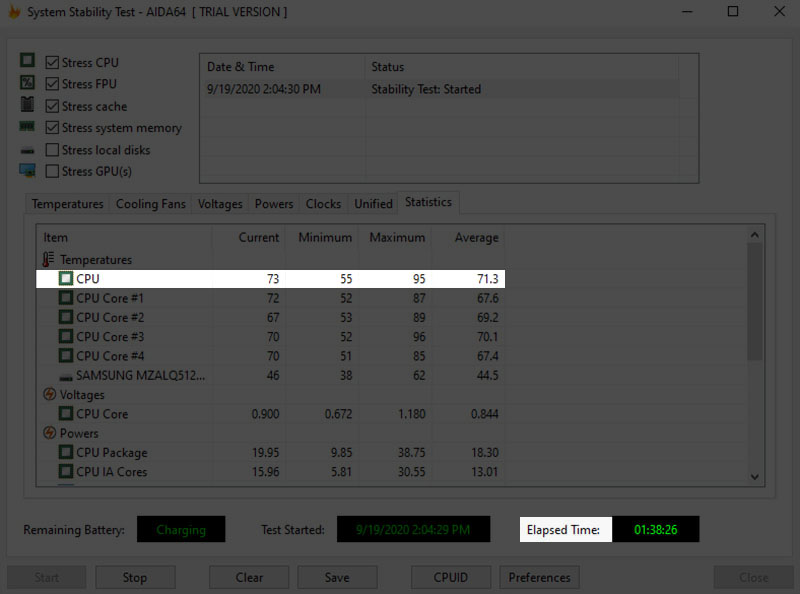Screen dimensions: 800x594
Task: Open CPUID via its button
Action: (451, 577)
